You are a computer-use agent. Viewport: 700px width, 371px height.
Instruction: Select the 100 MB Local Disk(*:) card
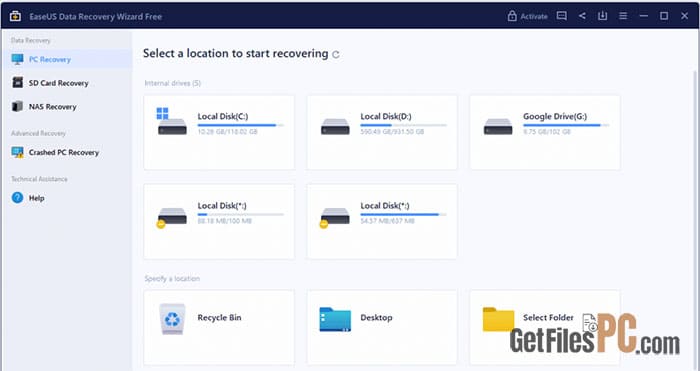pos(219,221)
